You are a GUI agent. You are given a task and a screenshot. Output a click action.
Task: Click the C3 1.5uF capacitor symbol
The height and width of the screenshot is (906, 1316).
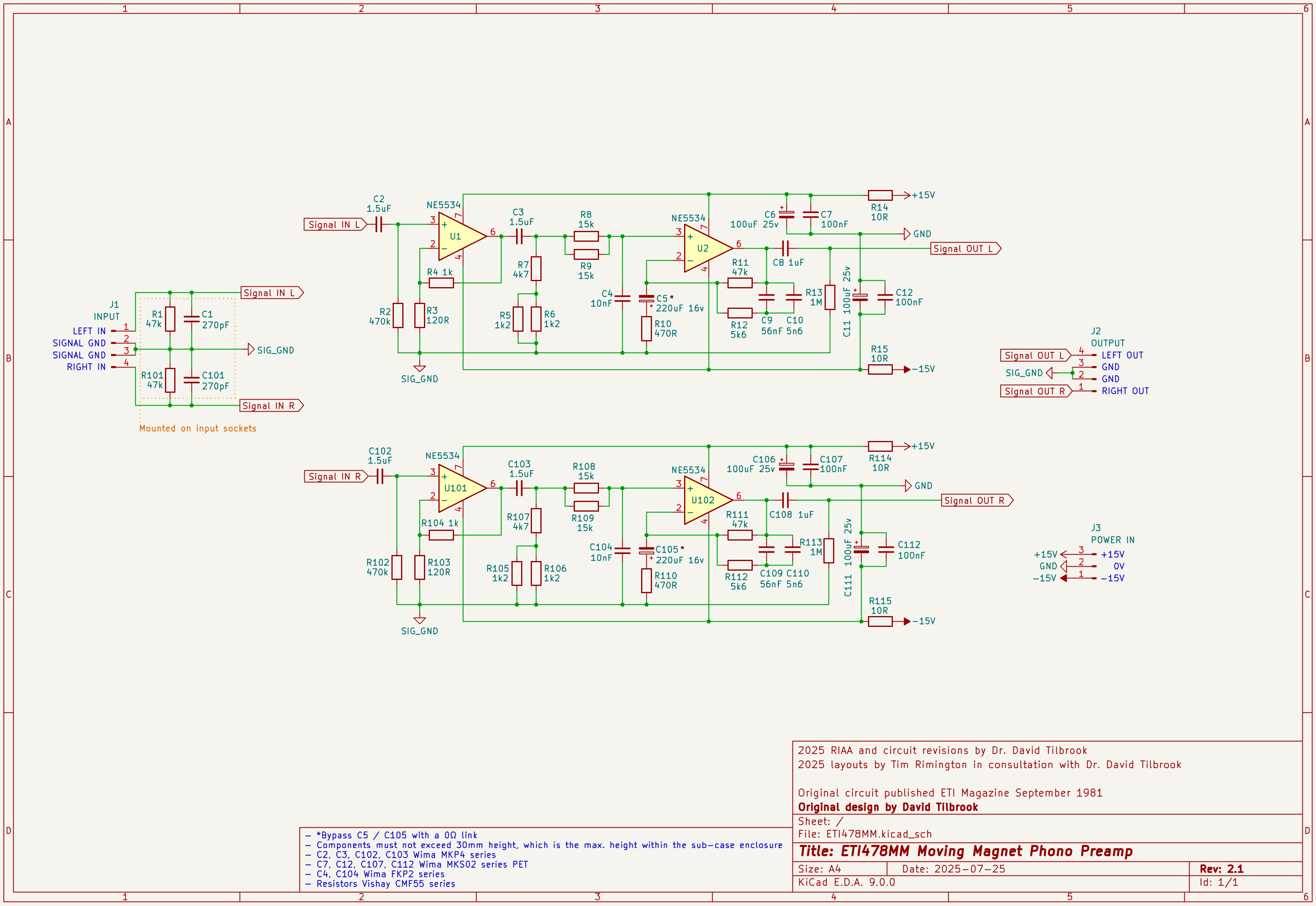pos(519,236)
